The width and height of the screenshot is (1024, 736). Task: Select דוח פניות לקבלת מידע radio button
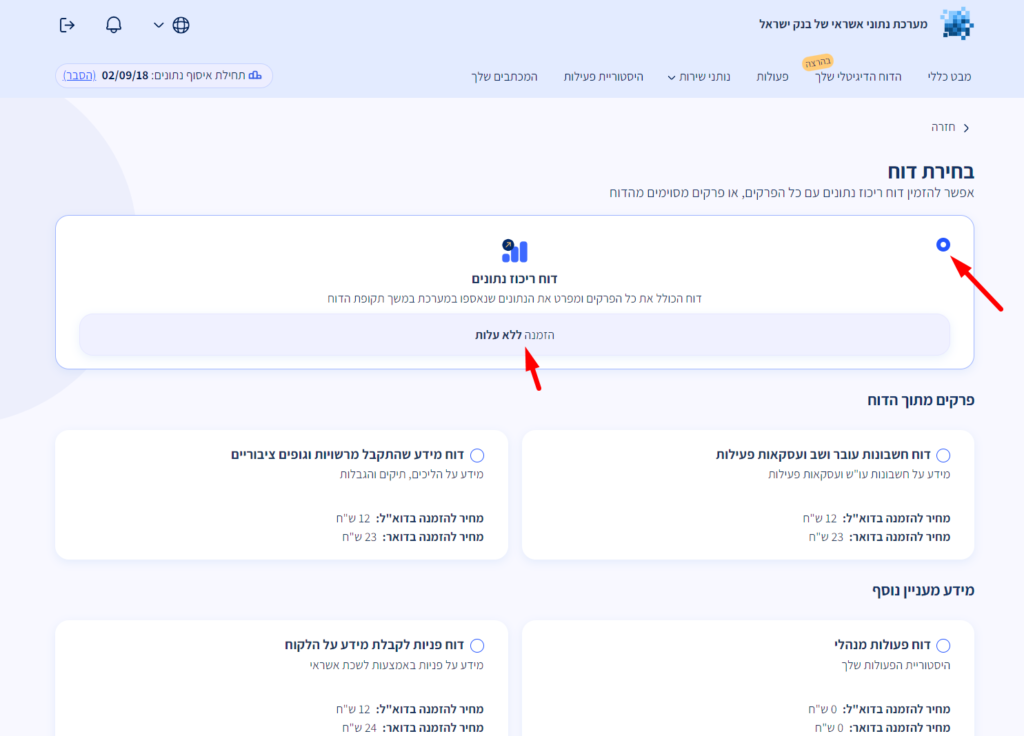477,646
